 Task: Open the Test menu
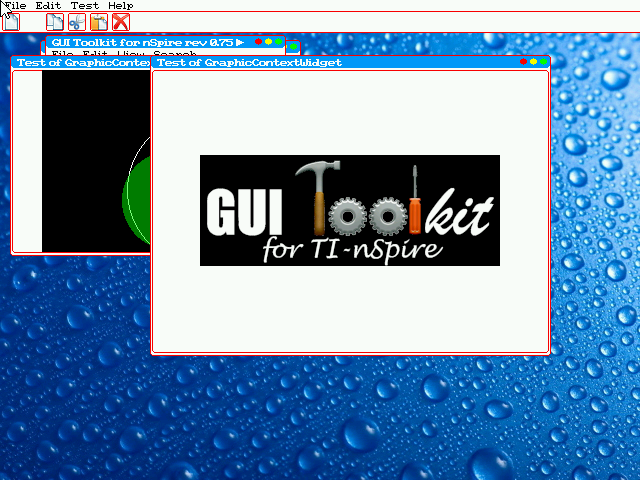pos(85,6)
